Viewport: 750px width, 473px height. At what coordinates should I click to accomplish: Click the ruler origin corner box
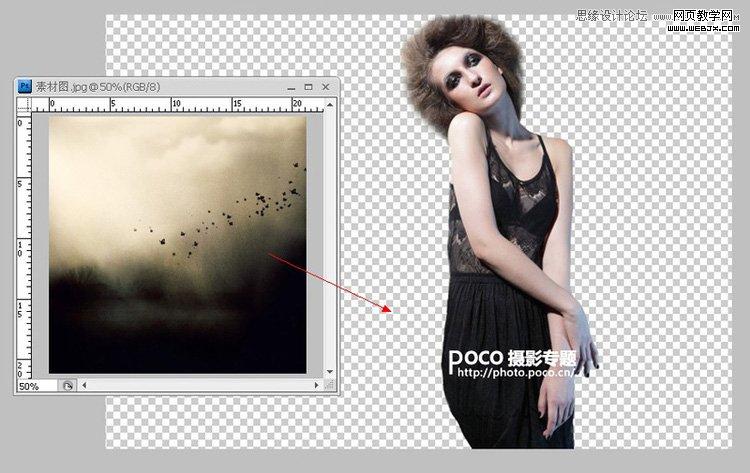(x=24, y=104)
